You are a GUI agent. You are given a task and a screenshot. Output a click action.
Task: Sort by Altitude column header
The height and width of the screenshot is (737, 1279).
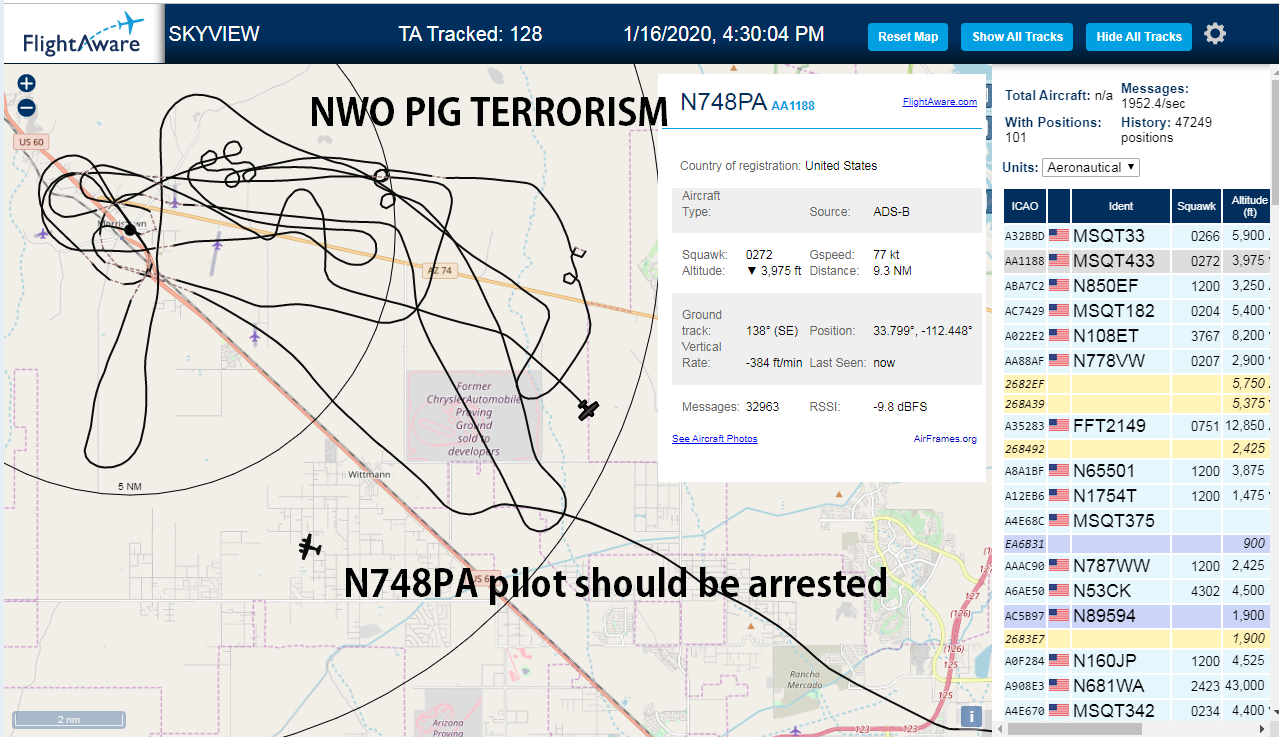[1248, 206]
